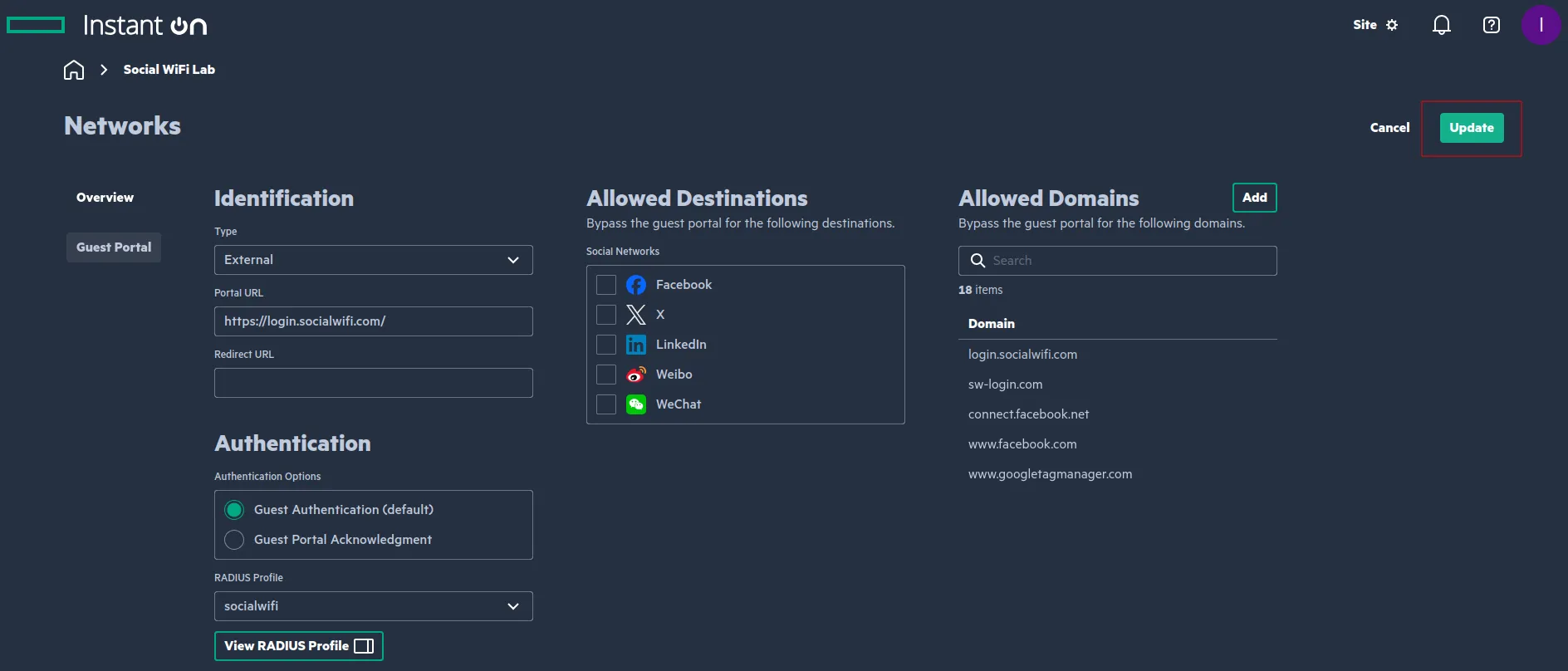This screenshot has height=671, width=1568.
Task: Tick the X social network checkbox
Action: (x=606, y=315)
